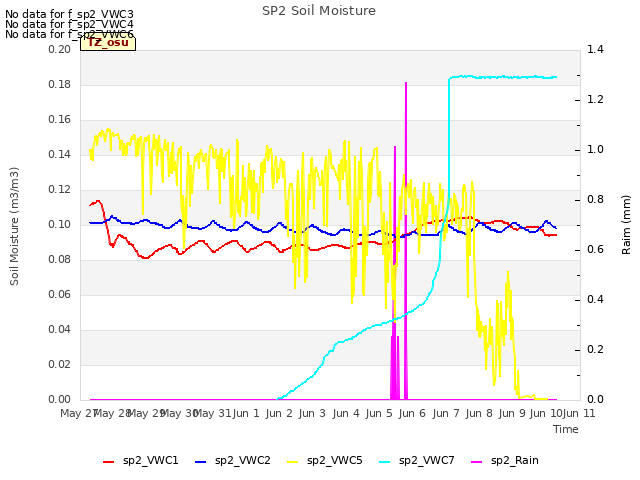Click the 'No data for f_sp2_VWC4' message
Image resolution: width=640 pixels, height=480 pixels.
[x=69, y=24]
